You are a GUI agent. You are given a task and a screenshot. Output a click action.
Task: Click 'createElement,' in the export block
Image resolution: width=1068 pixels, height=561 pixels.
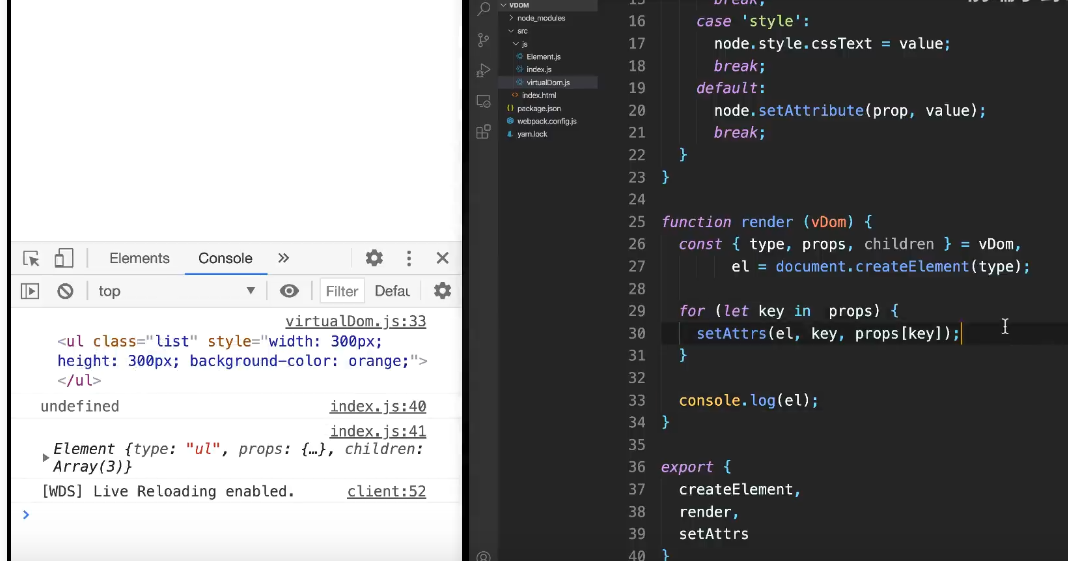pyautogui.click(x=739, y=490)
